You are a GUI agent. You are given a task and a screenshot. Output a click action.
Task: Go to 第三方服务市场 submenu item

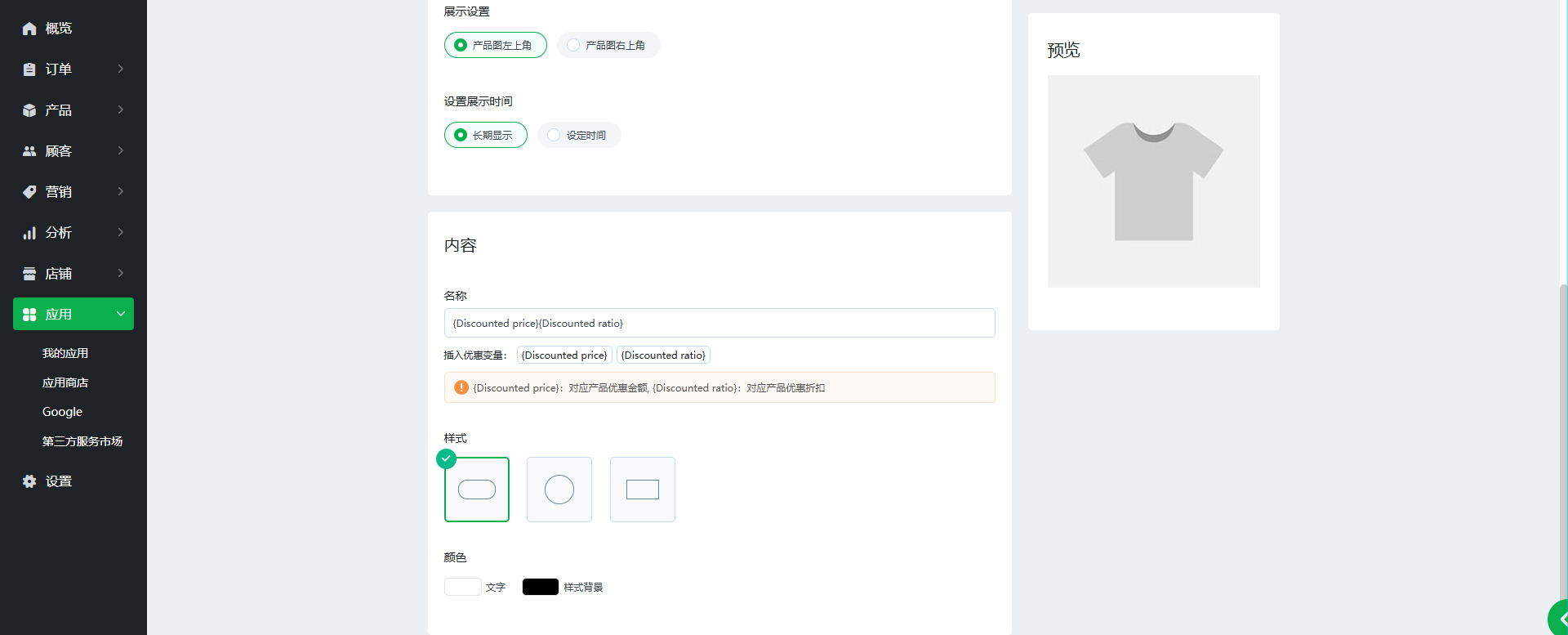point(82,441)
